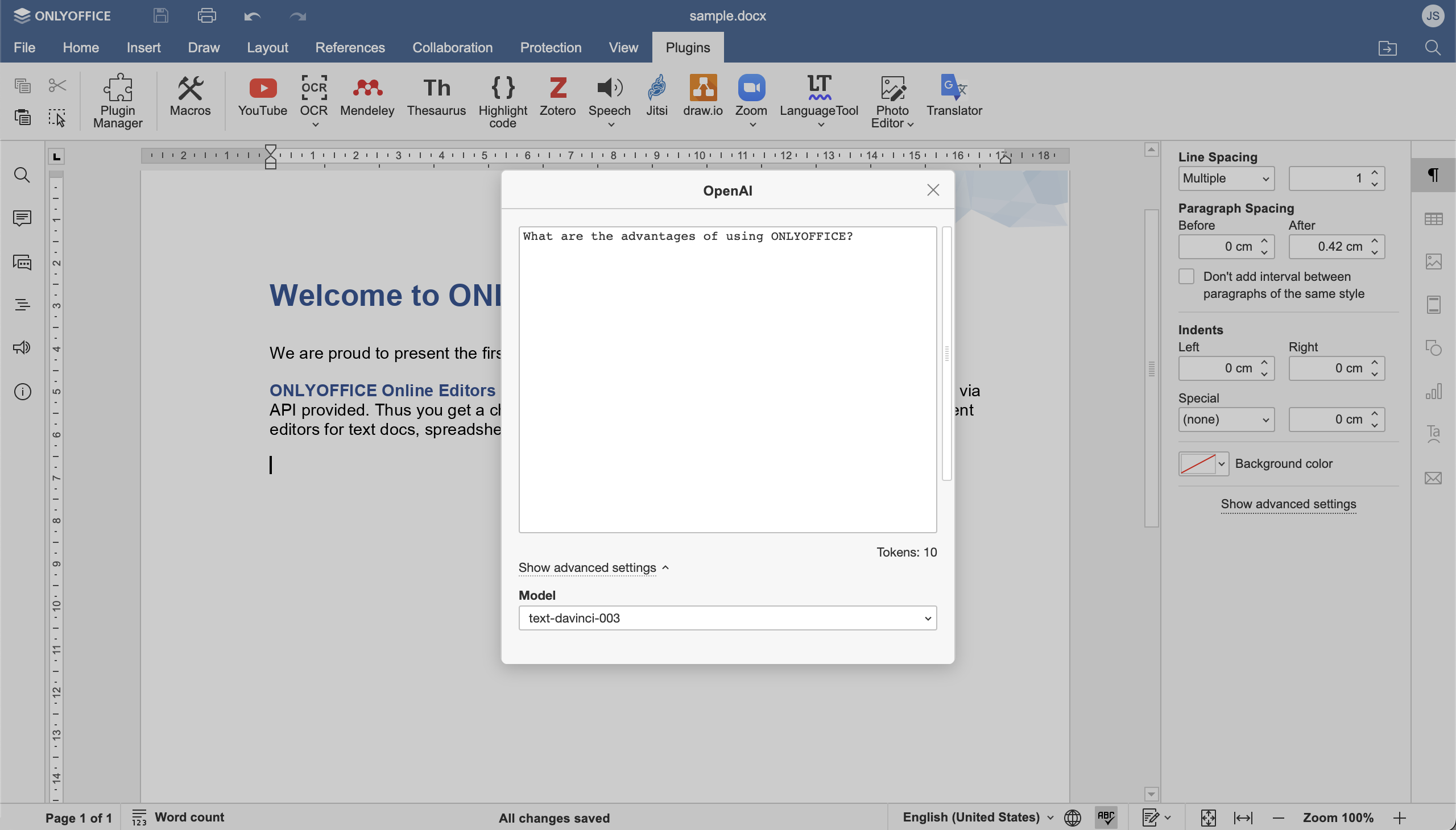Open the Jitsi plugin

[x=656, y=96]
